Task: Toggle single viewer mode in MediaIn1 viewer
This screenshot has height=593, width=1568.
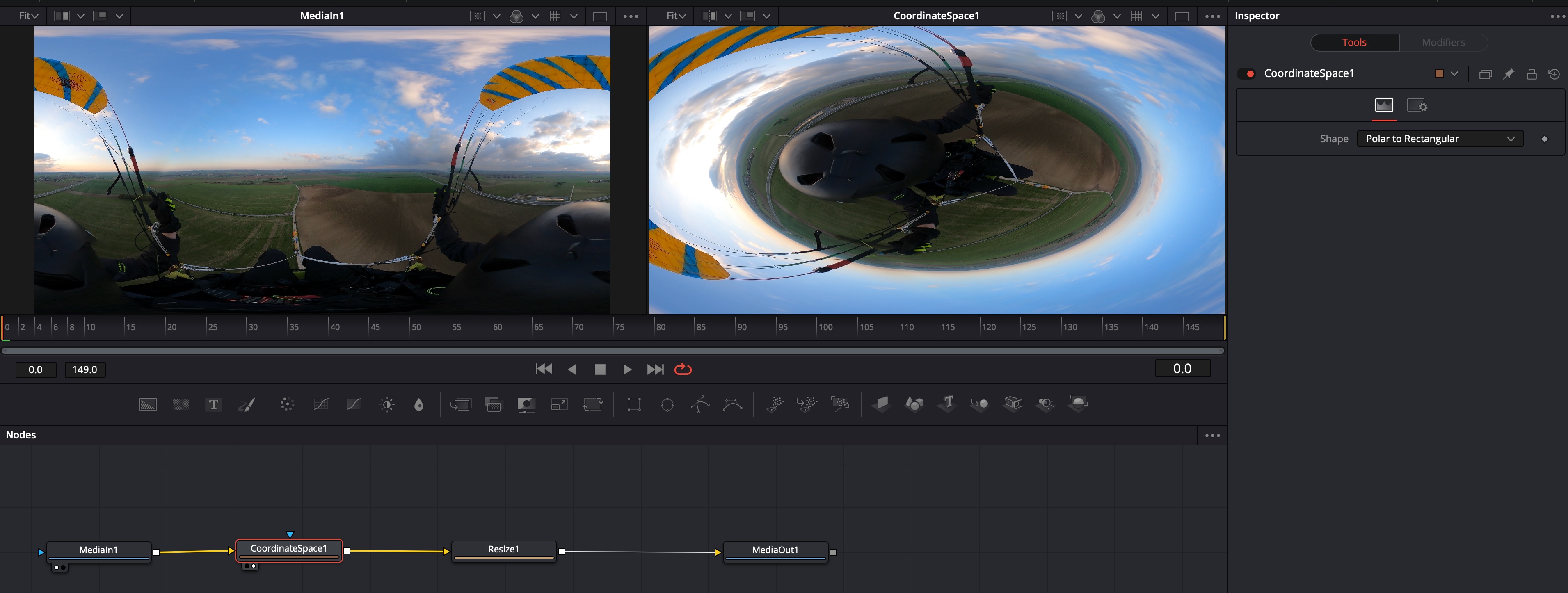Action: pos(600,16)
